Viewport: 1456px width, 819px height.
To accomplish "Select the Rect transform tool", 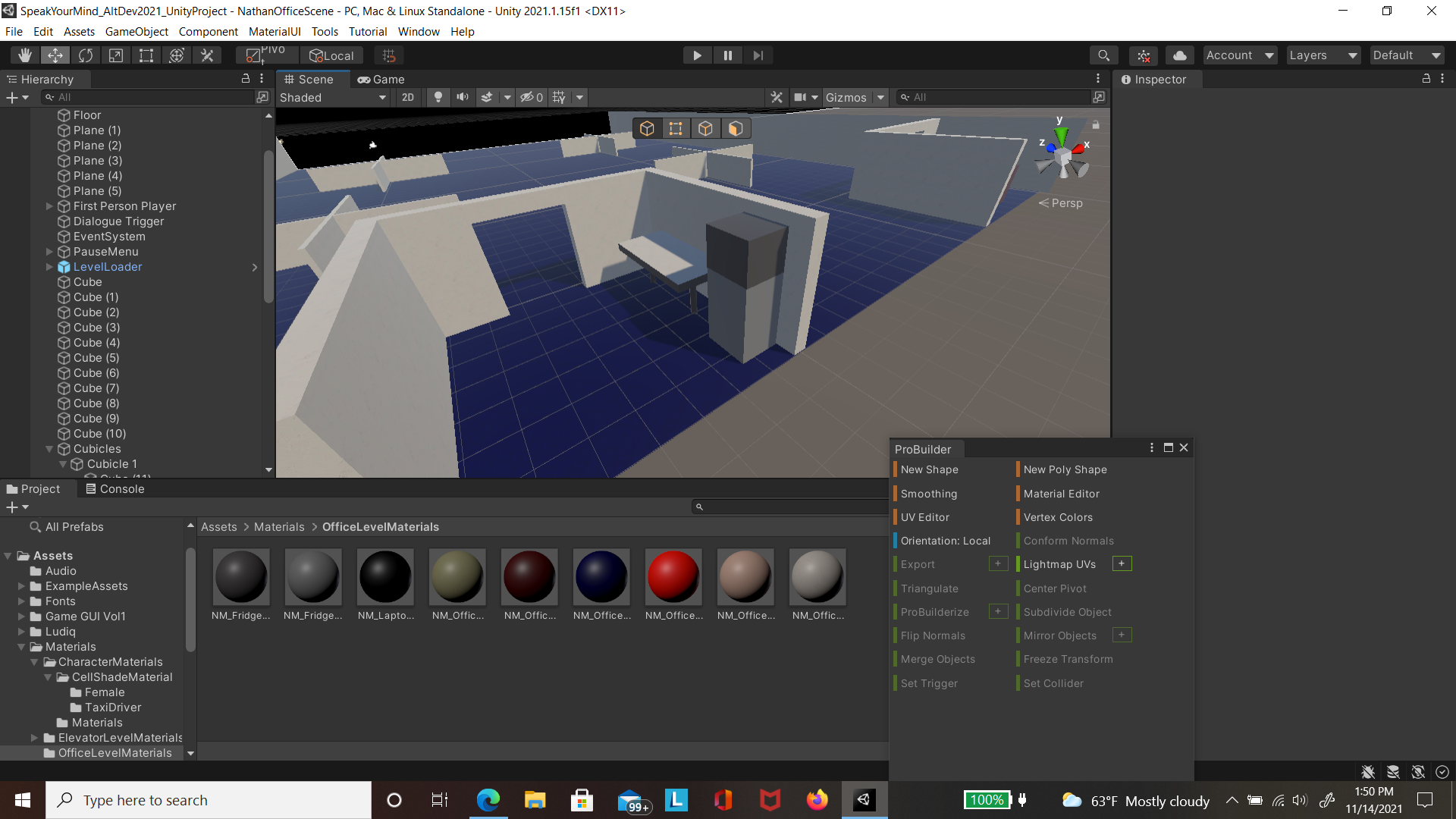I will point(146,55).
